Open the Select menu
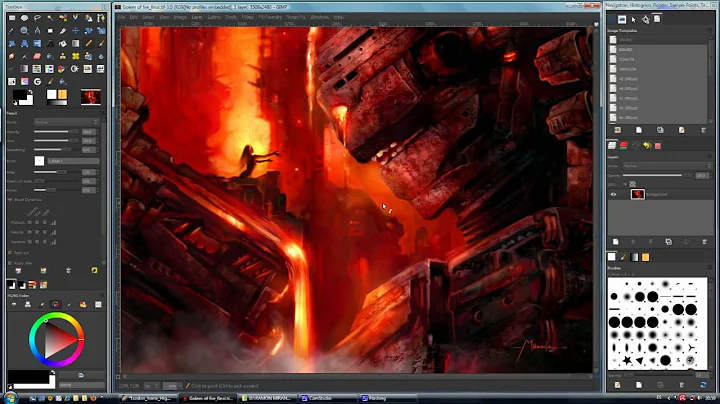Image resolution: width=720 pixels, height=404 pixels. 148,17
